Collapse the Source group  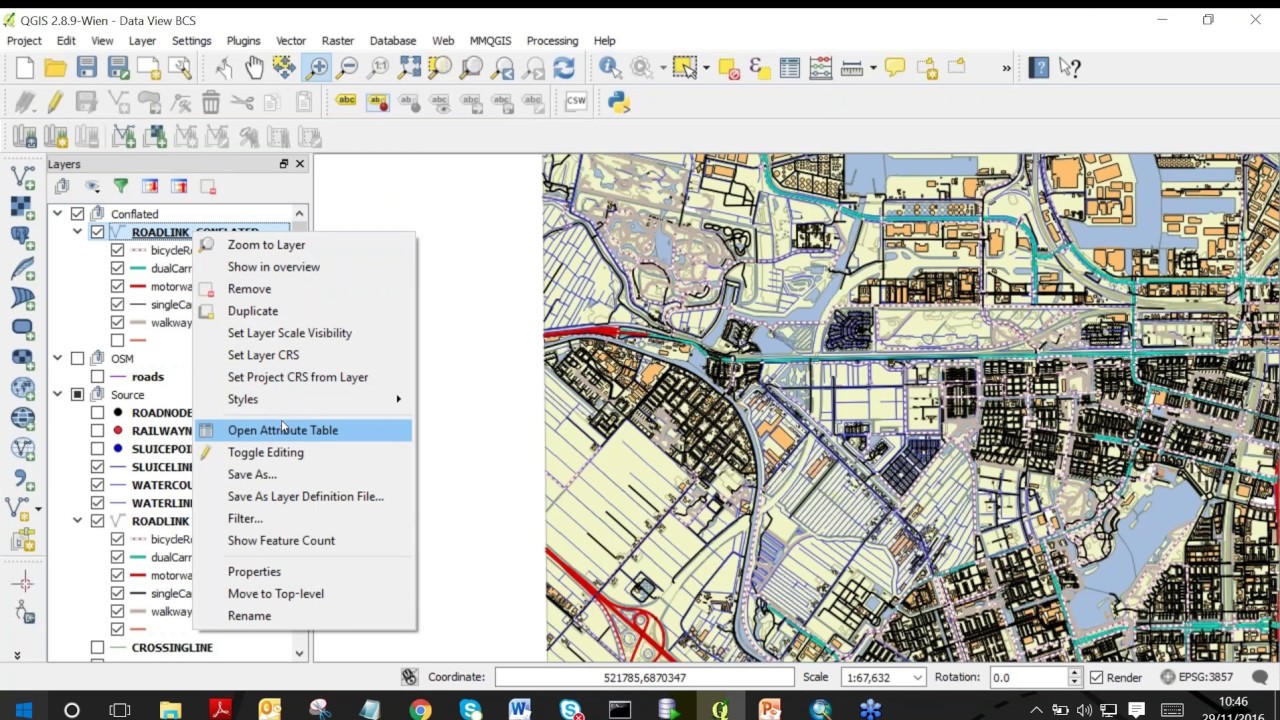tap(58, 395)
